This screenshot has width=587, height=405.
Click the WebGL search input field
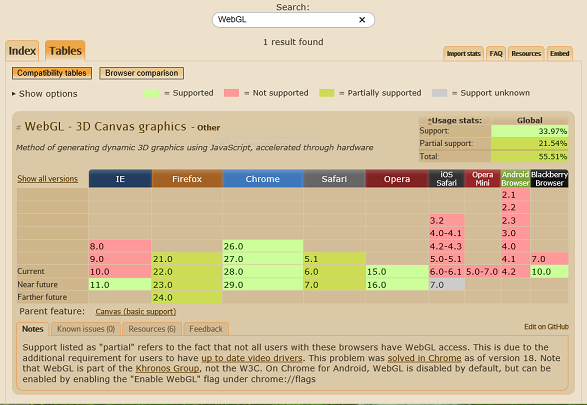coord(293,20)
